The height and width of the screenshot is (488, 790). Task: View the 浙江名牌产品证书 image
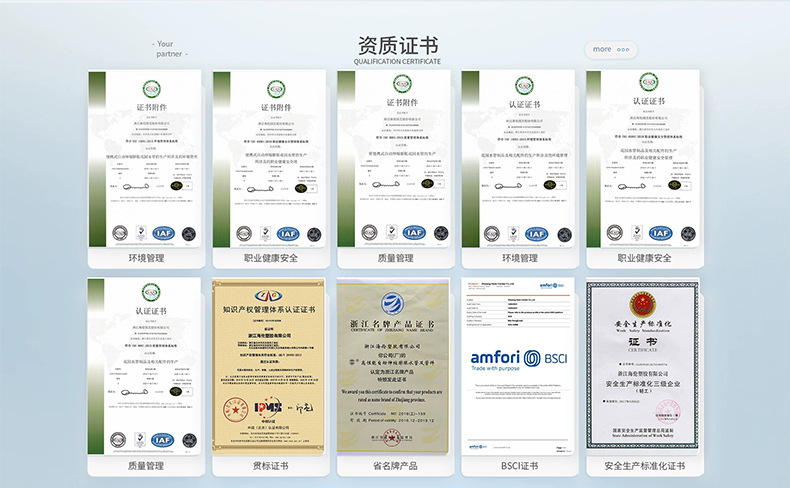pos(393,367)
